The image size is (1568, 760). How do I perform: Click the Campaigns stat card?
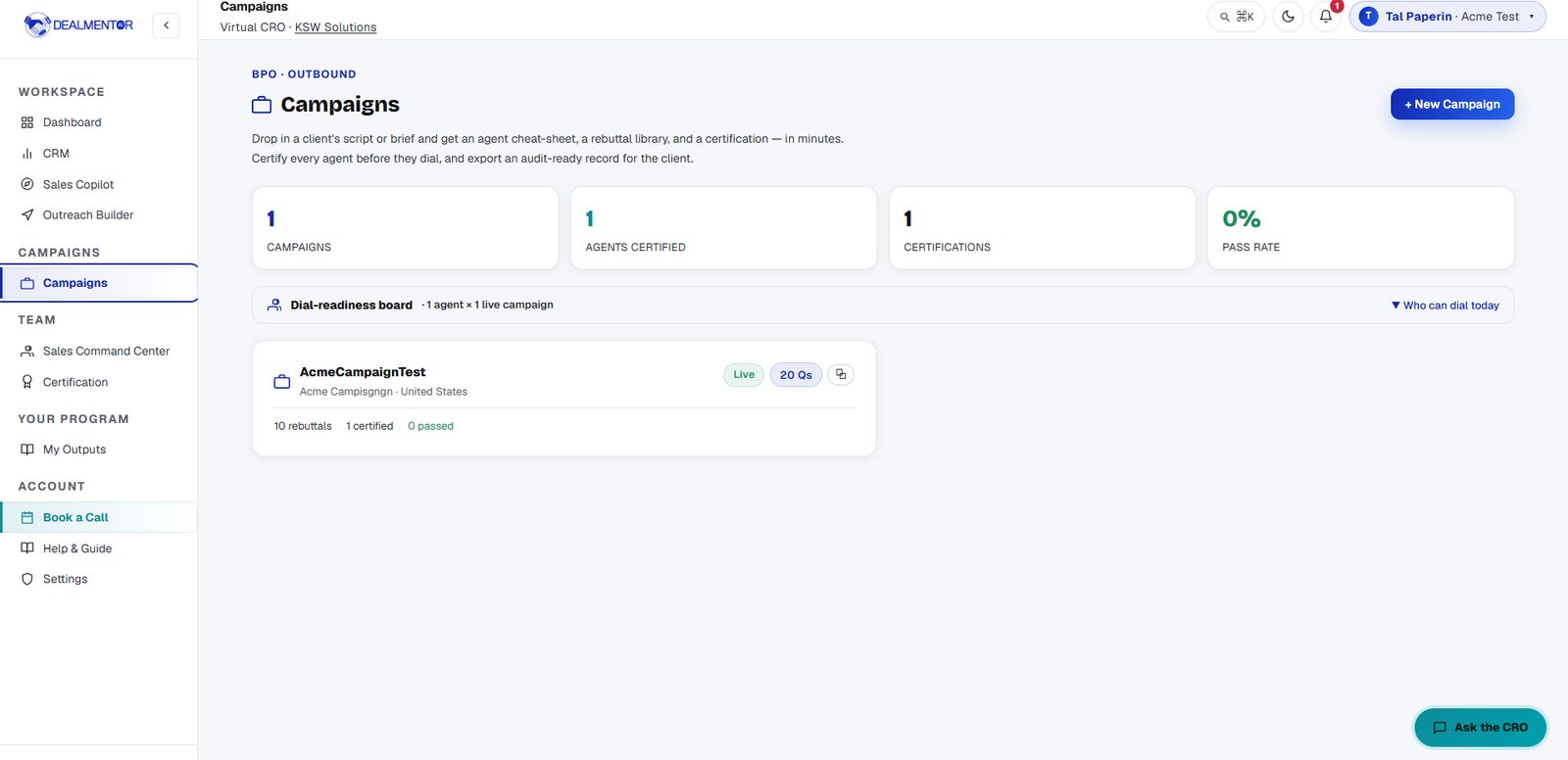pyautogui.click(x=405, y=228)
